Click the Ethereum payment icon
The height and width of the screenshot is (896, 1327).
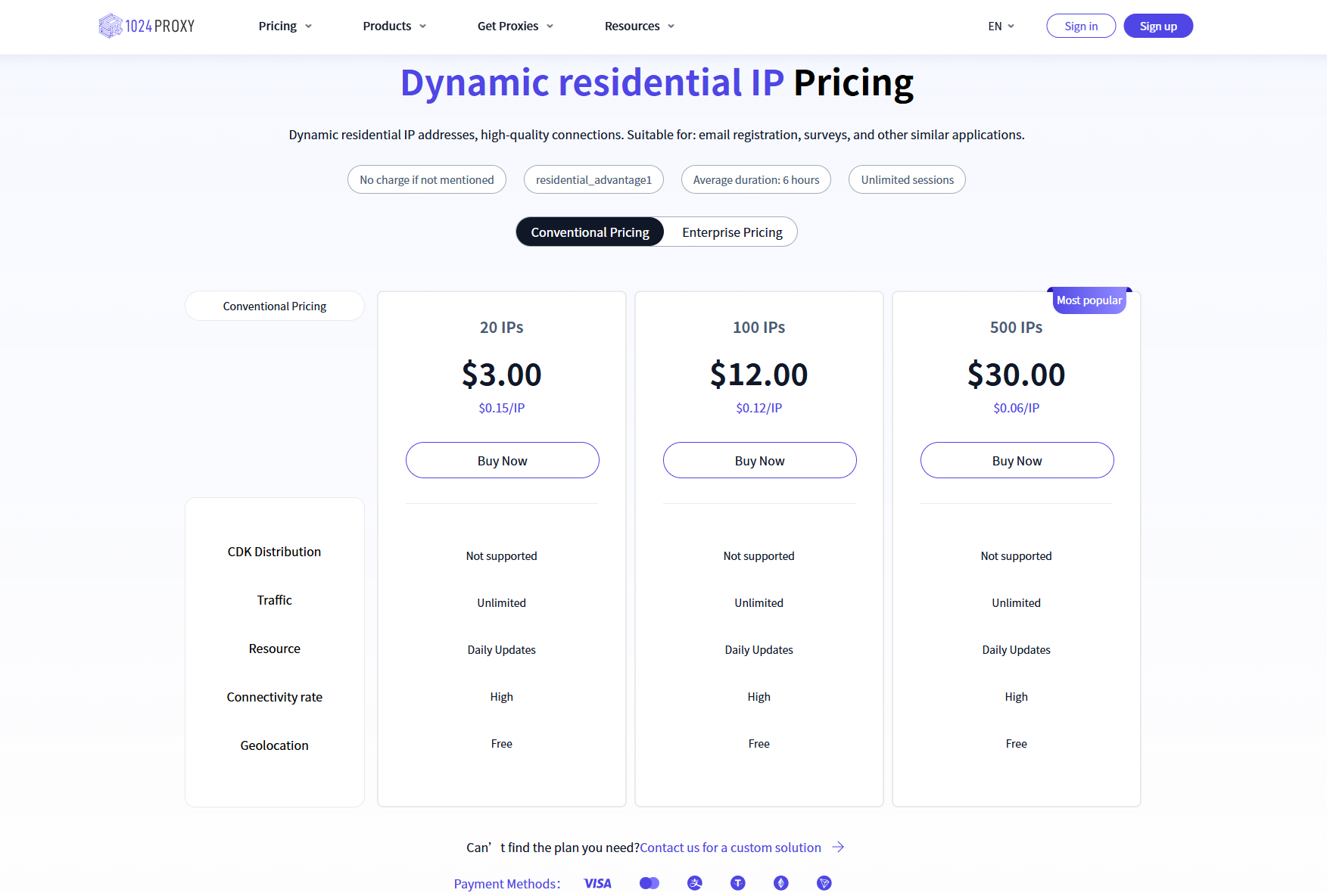(x=780, y=883)
